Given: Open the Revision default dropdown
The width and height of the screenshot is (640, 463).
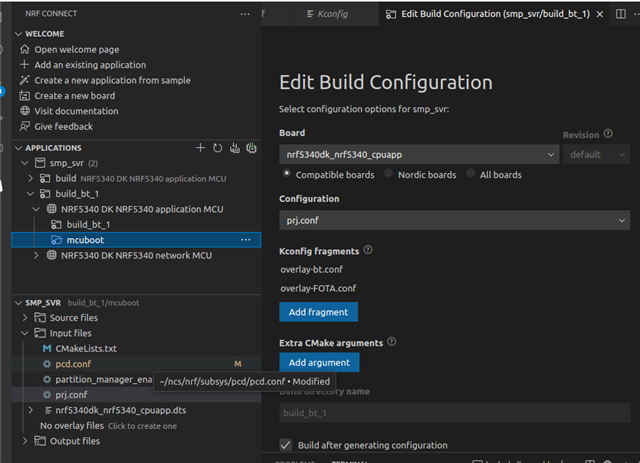Looking at the screenshot, I should [x=596, y=154].
